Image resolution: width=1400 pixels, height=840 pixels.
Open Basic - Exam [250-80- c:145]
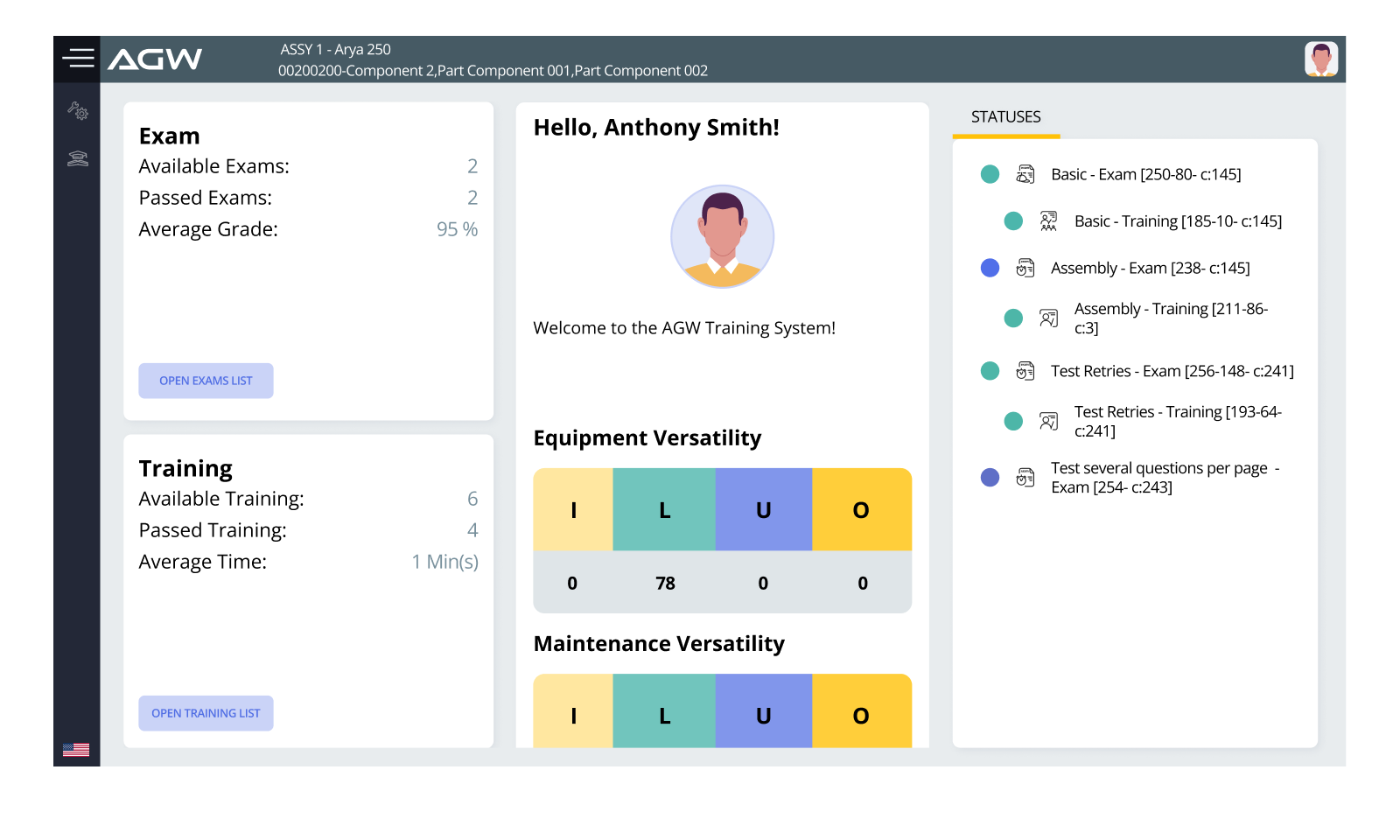(1146, 174)
